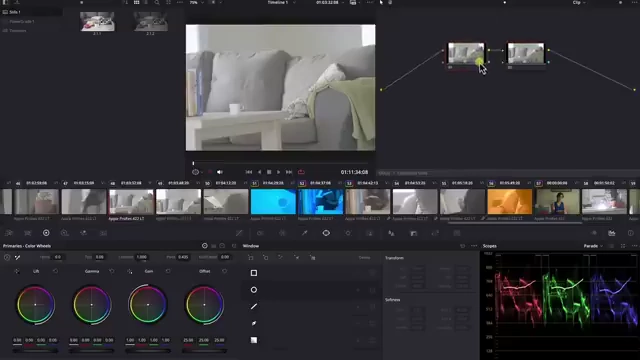
Task: Open the Motion Effects palette
Action: click(103, 233)
